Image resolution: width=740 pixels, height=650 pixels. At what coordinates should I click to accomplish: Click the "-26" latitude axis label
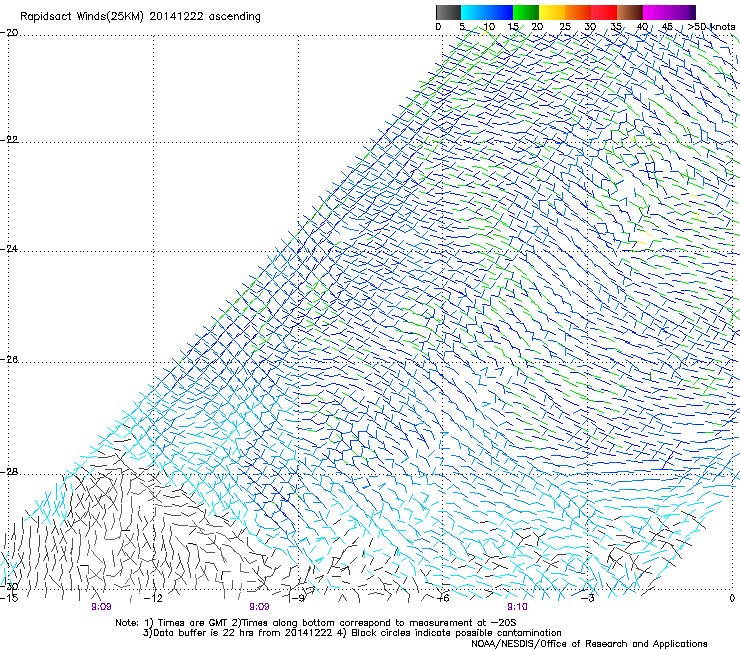9,360
